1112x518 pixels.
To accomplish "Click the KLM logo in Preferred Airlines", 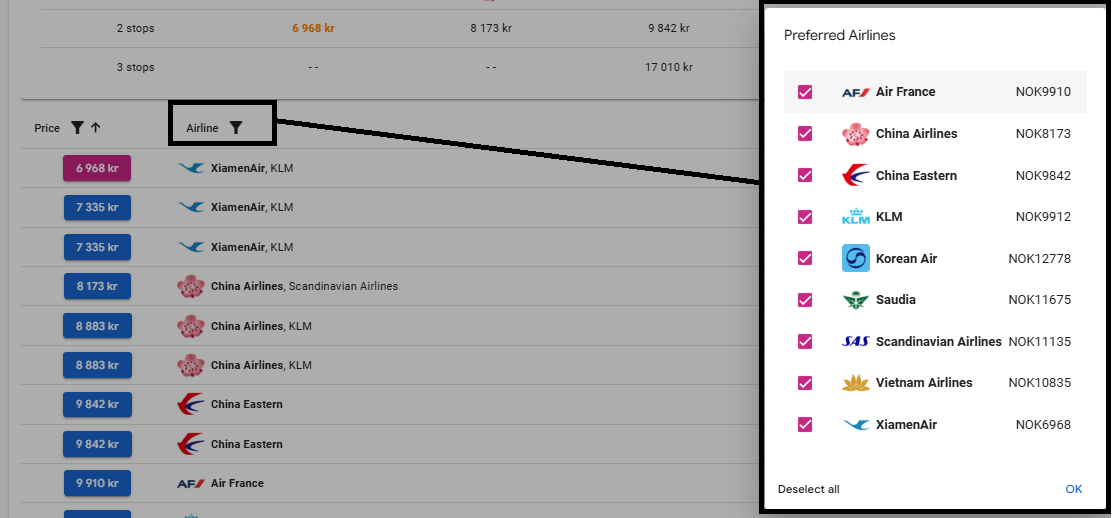I will click(x=855, y=216).
